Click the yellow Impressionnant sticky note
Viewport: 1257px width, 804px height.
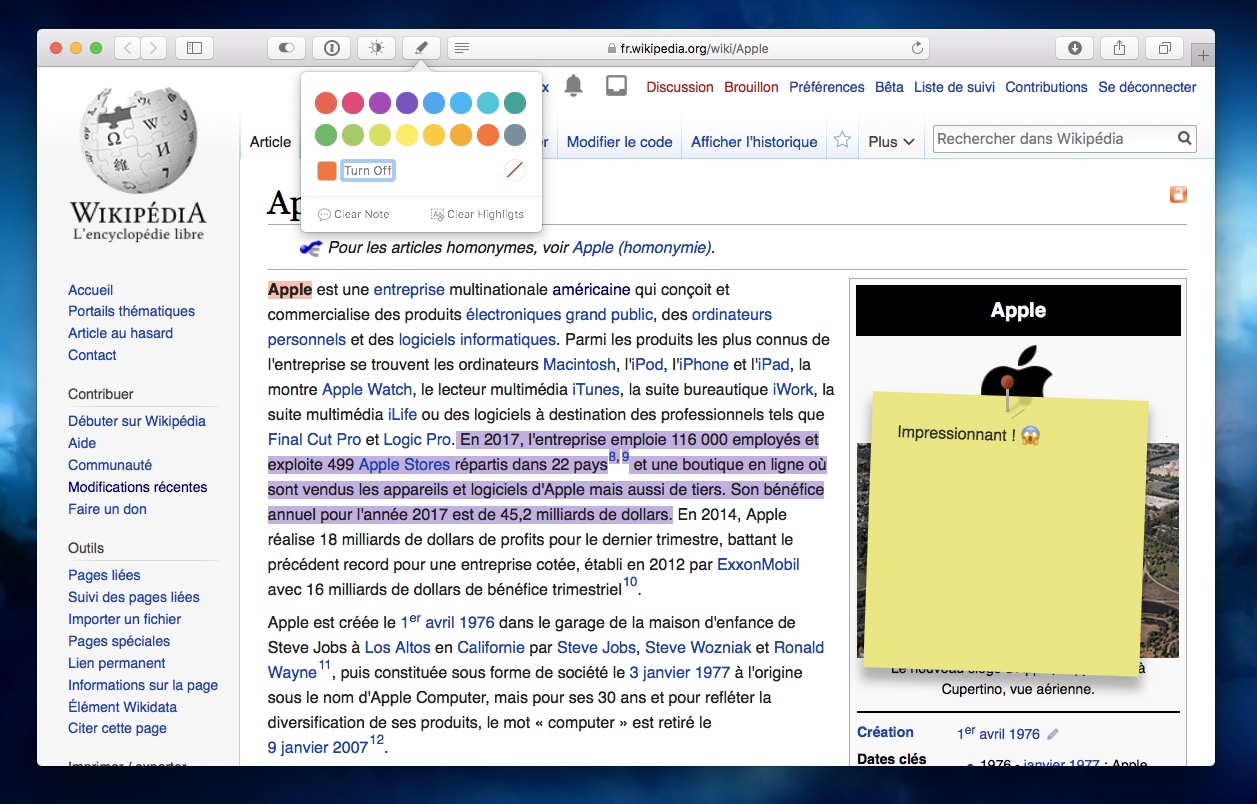[x=1005, y=533]
